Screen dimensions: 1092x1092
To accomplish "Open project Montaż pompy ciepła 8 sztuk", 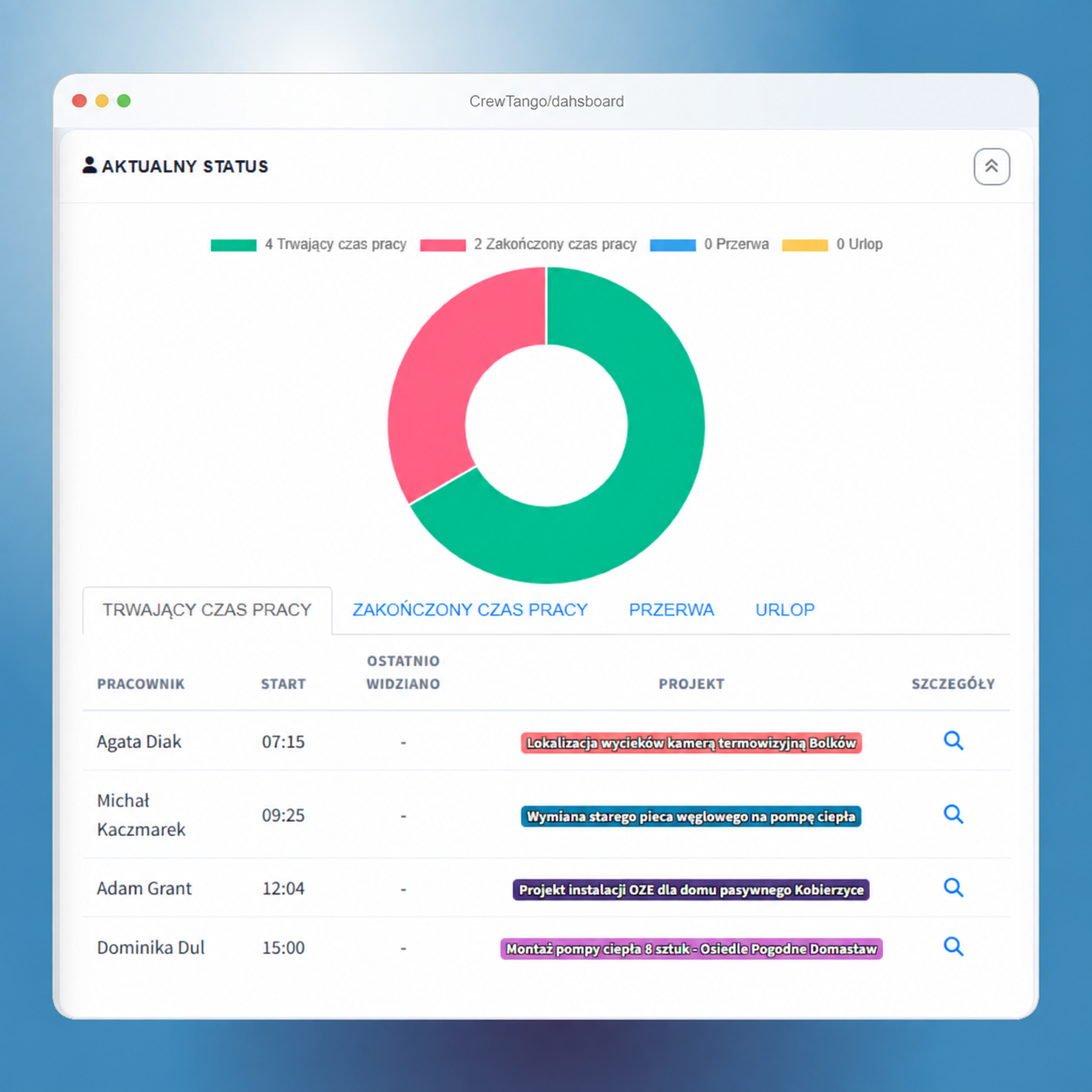I will pyautogui.click(x=691, y=948).
